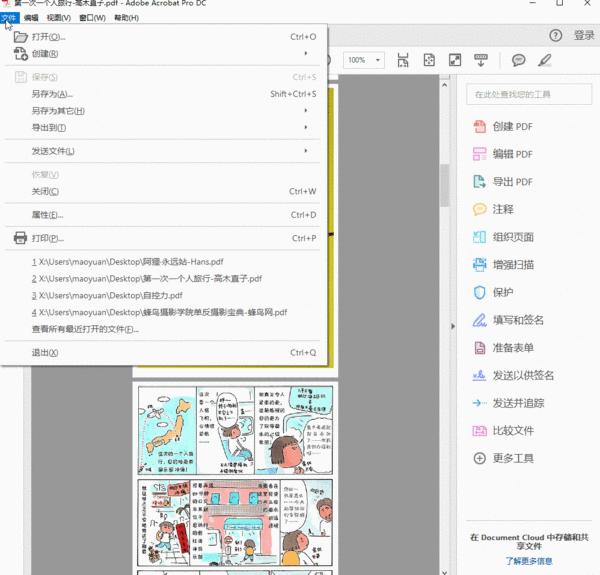
Task: Open the 创建 PDF tool
Action: coord(503,127)
